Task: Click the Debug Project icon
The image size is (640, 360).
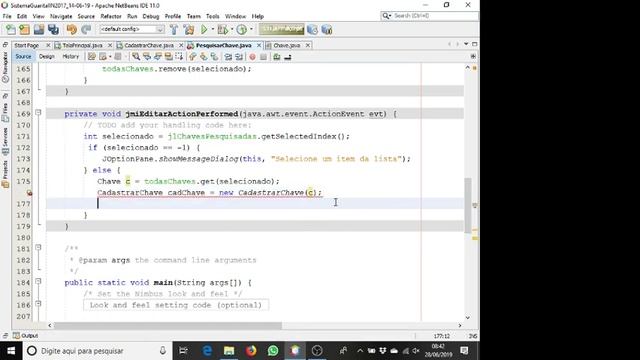Action: click(222, 29)
